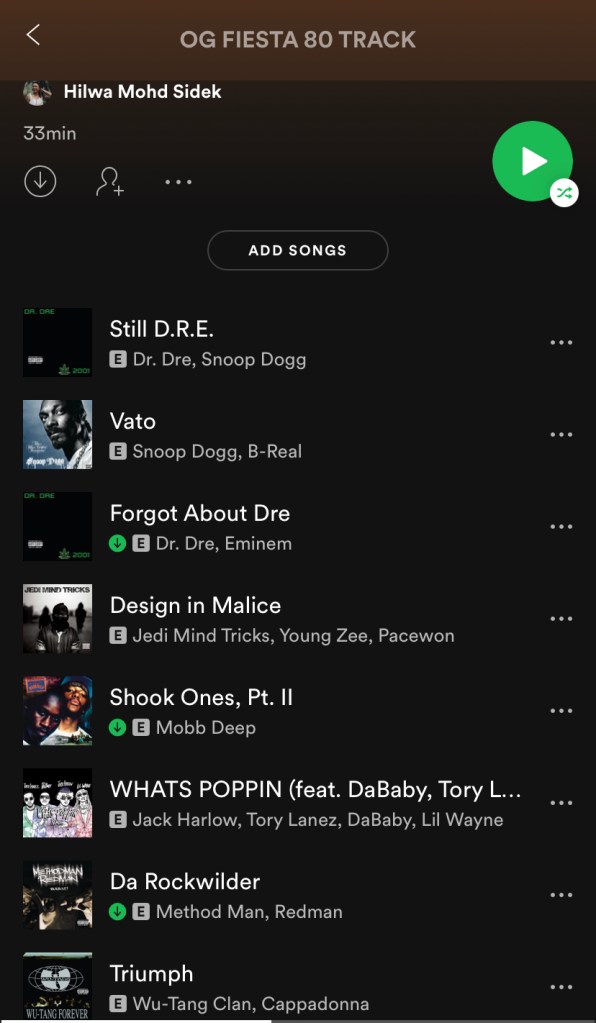Invite collaborators with the add-user icon

110,181
